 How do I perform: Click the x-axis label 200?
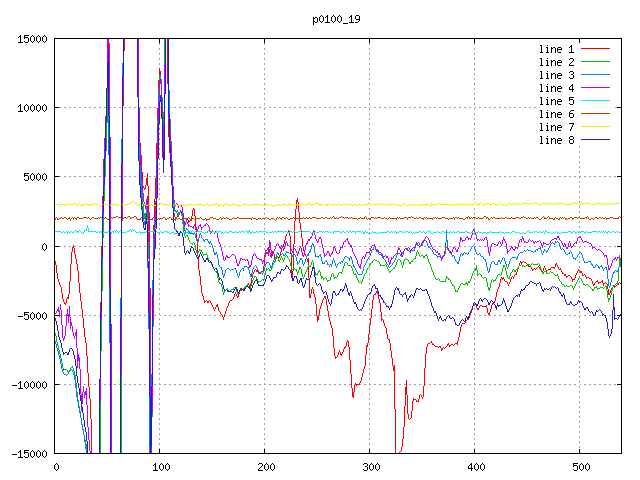tap(266, 467)
